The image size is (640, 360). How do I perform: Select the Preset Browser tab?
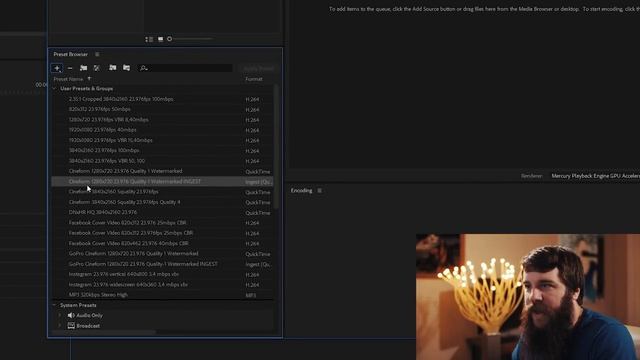[x=71, y=54]
